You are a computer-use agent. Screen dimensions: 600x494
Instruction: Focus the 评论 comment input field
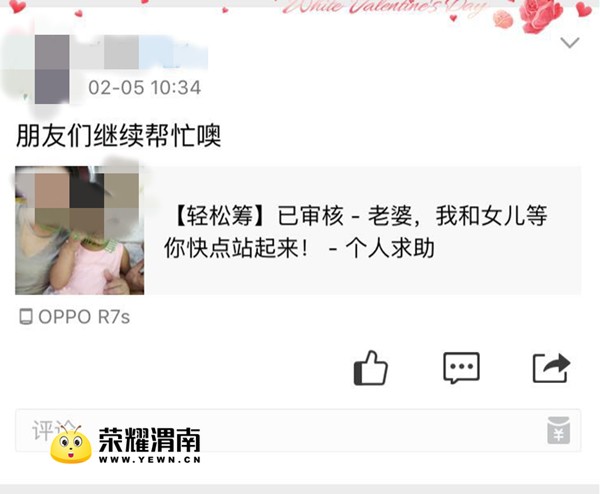coord(298,430)
